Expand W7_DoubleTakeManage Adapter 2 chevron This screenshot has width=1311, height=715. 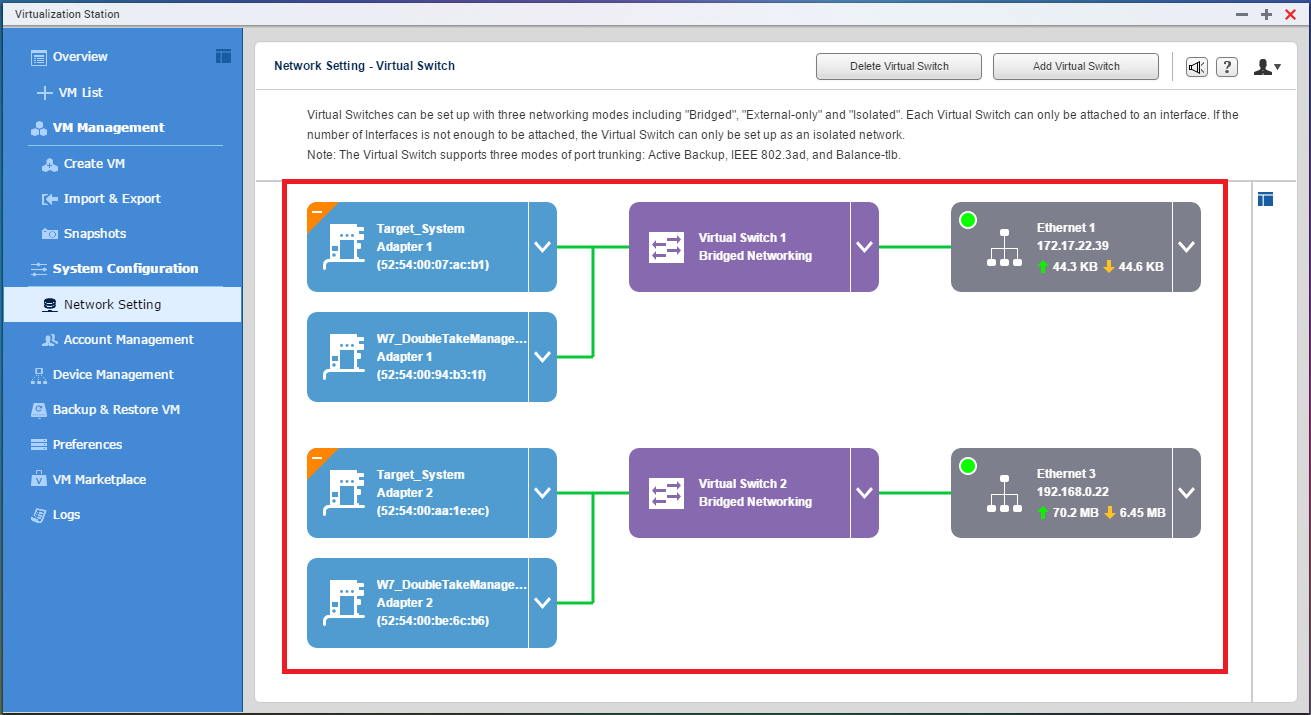pyautogui.click(x=542, y=603)
